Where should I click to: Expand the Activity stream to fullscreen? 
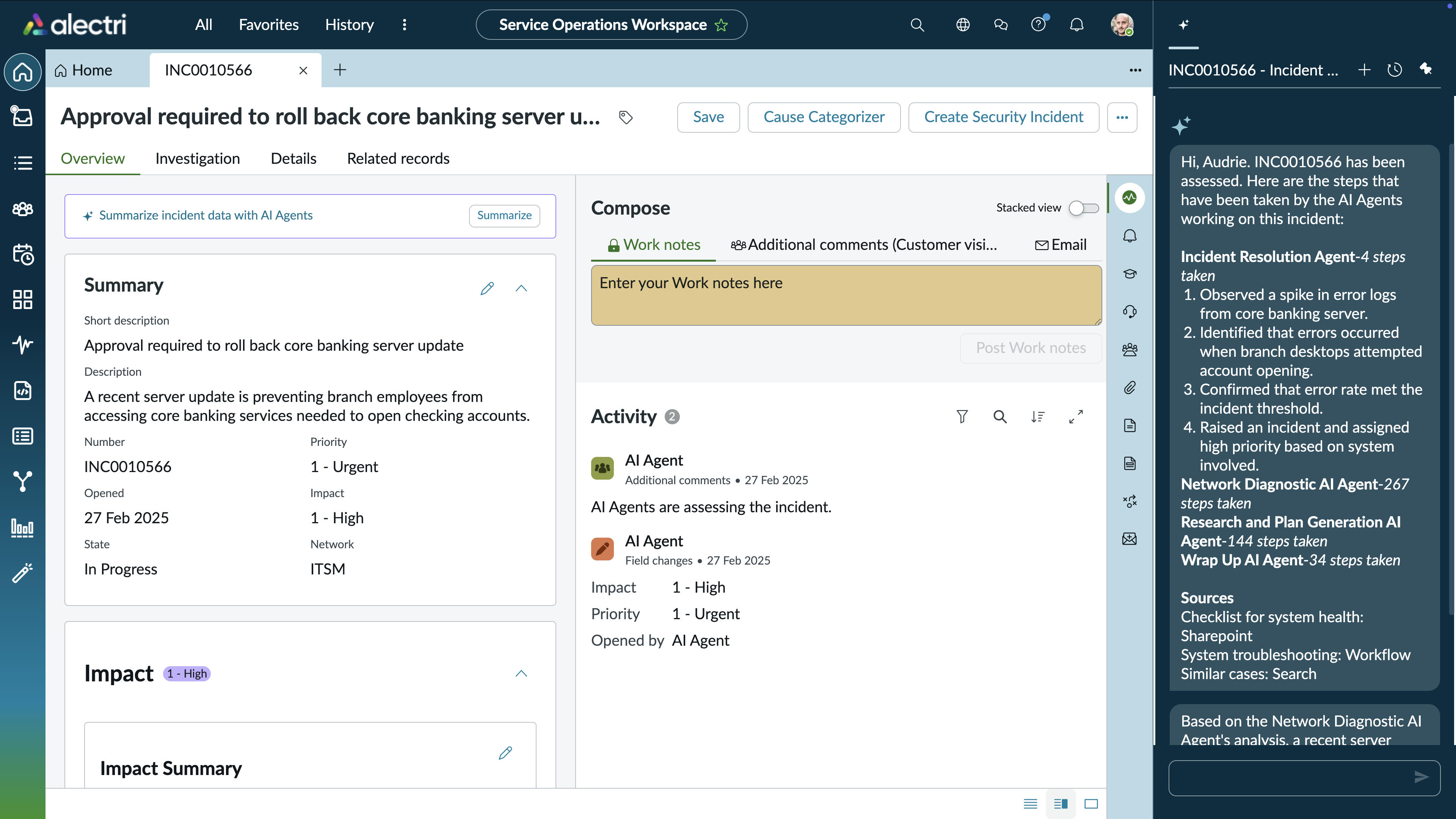[x=1076, y=417]
